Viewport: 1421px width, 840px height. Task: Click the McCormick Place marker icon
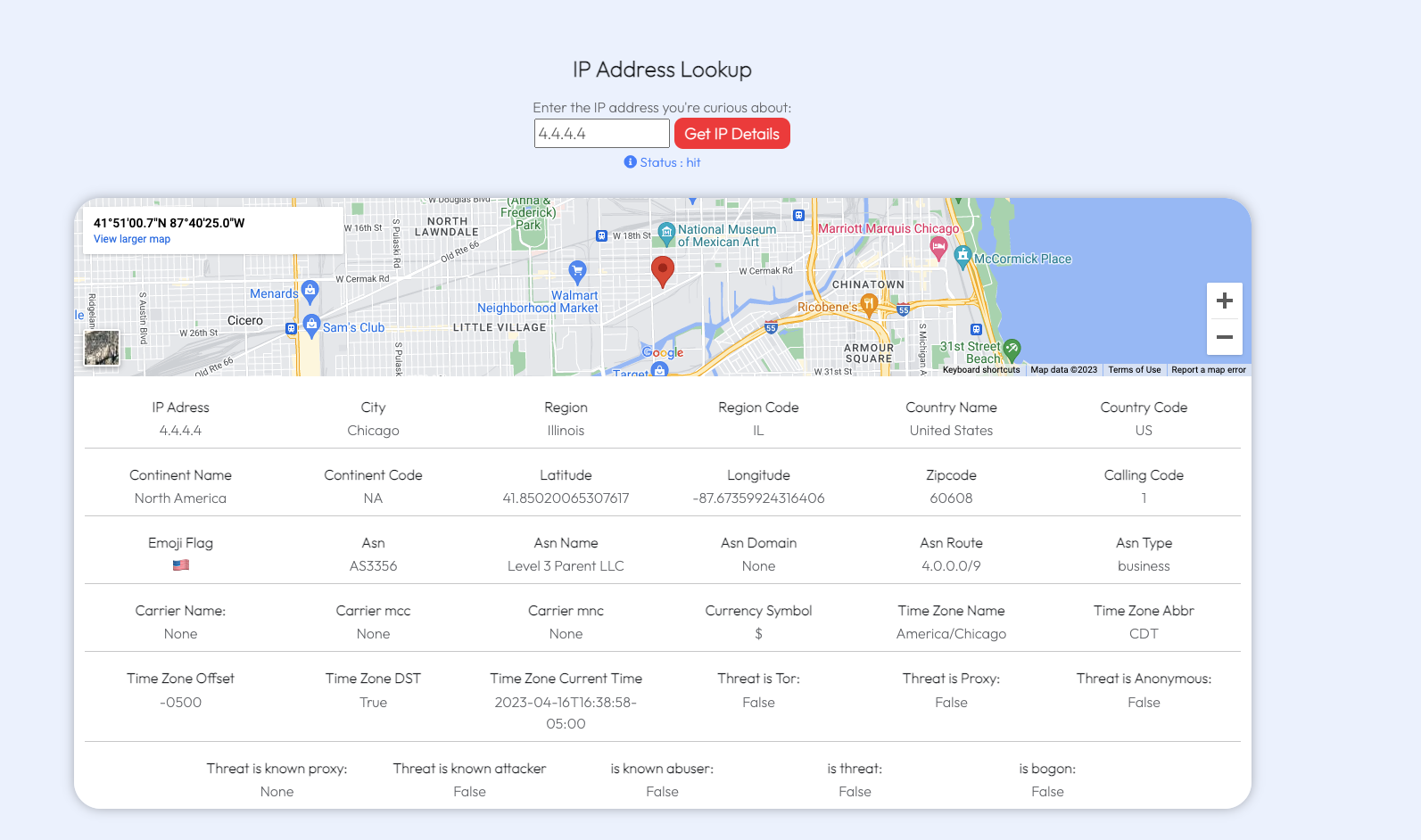[x=962, y=257]
